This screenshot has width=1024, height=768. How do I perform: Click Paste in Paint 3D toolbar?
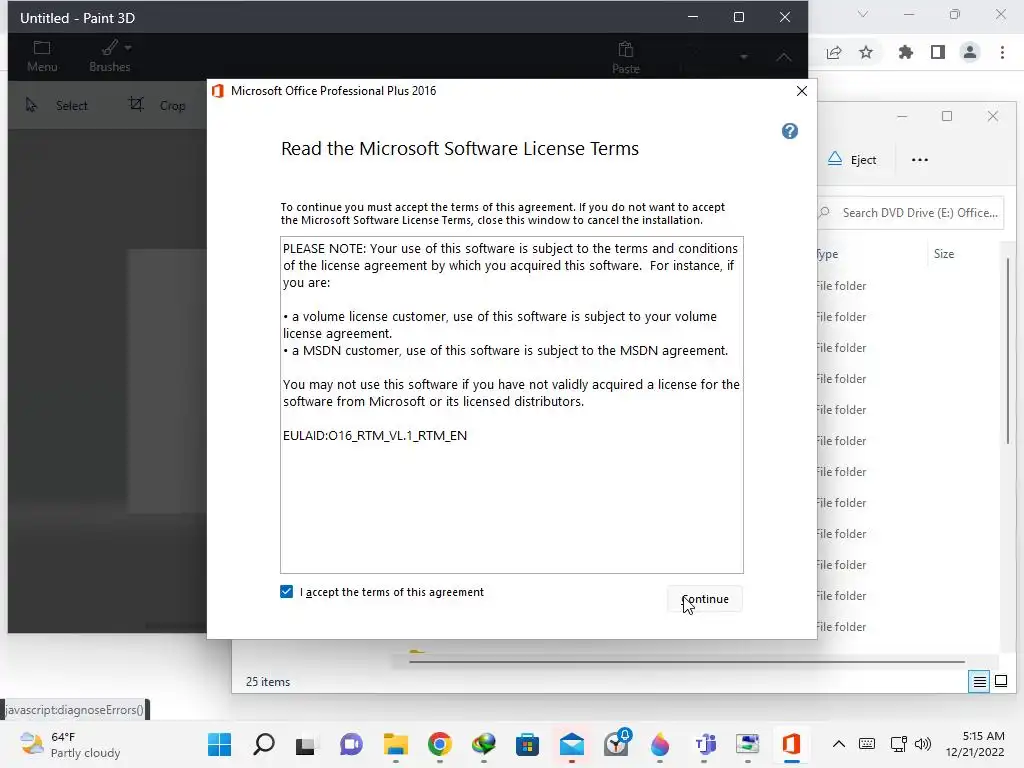(x=626, y=57)
